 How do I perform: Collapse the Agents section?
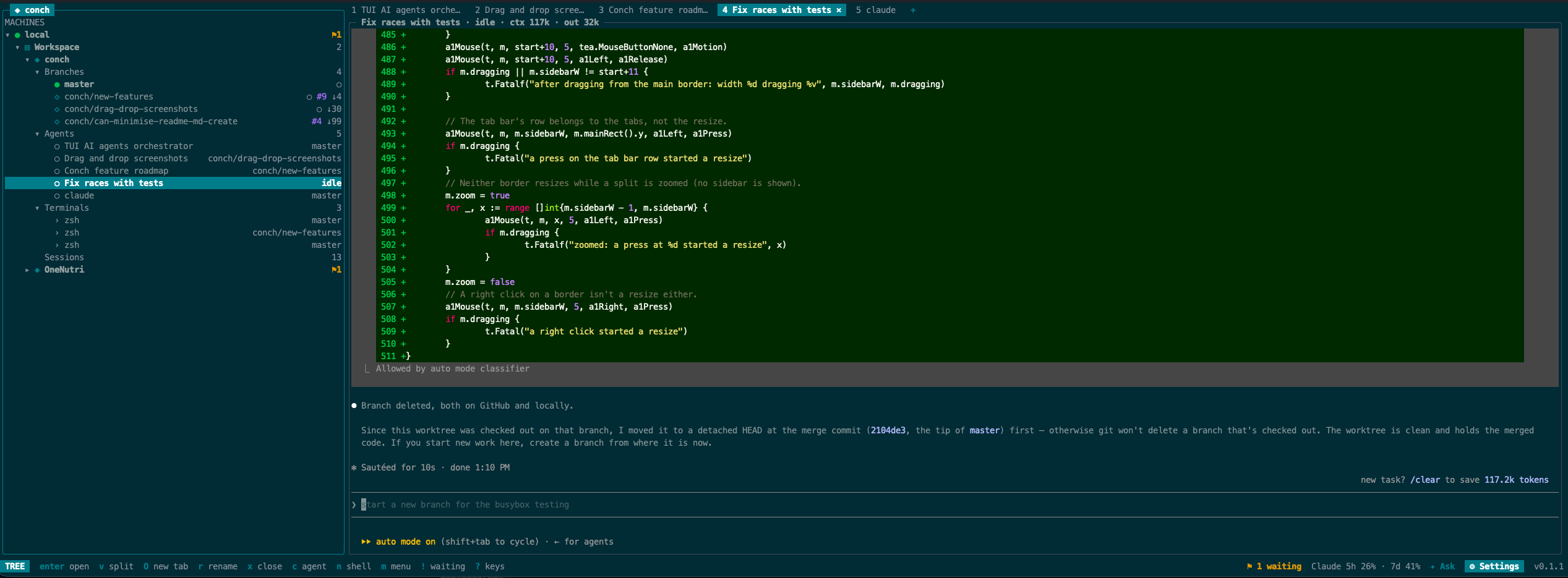tap(37, 134)
